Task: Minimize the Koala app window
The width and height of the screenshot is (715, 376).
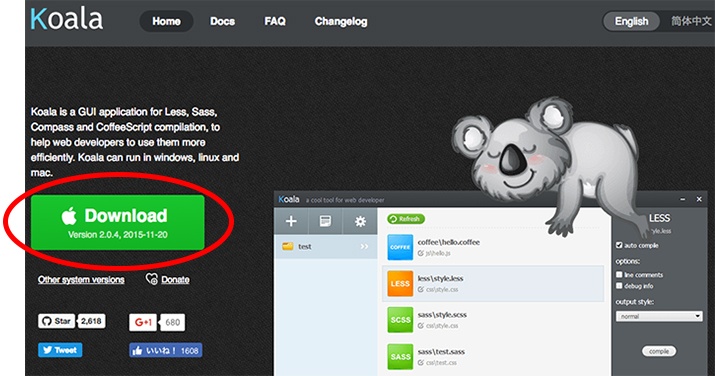Action: click(x=683, y=199)
